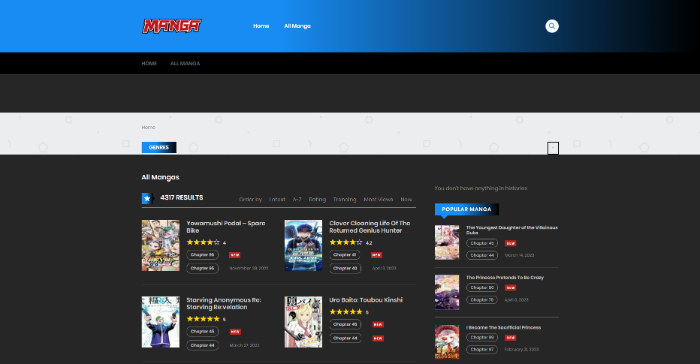Open Youngest Daughter cover thumbnail in Popular Manga
The height and width of the screenshot is (364, 700).
click(x=447, y=243)
